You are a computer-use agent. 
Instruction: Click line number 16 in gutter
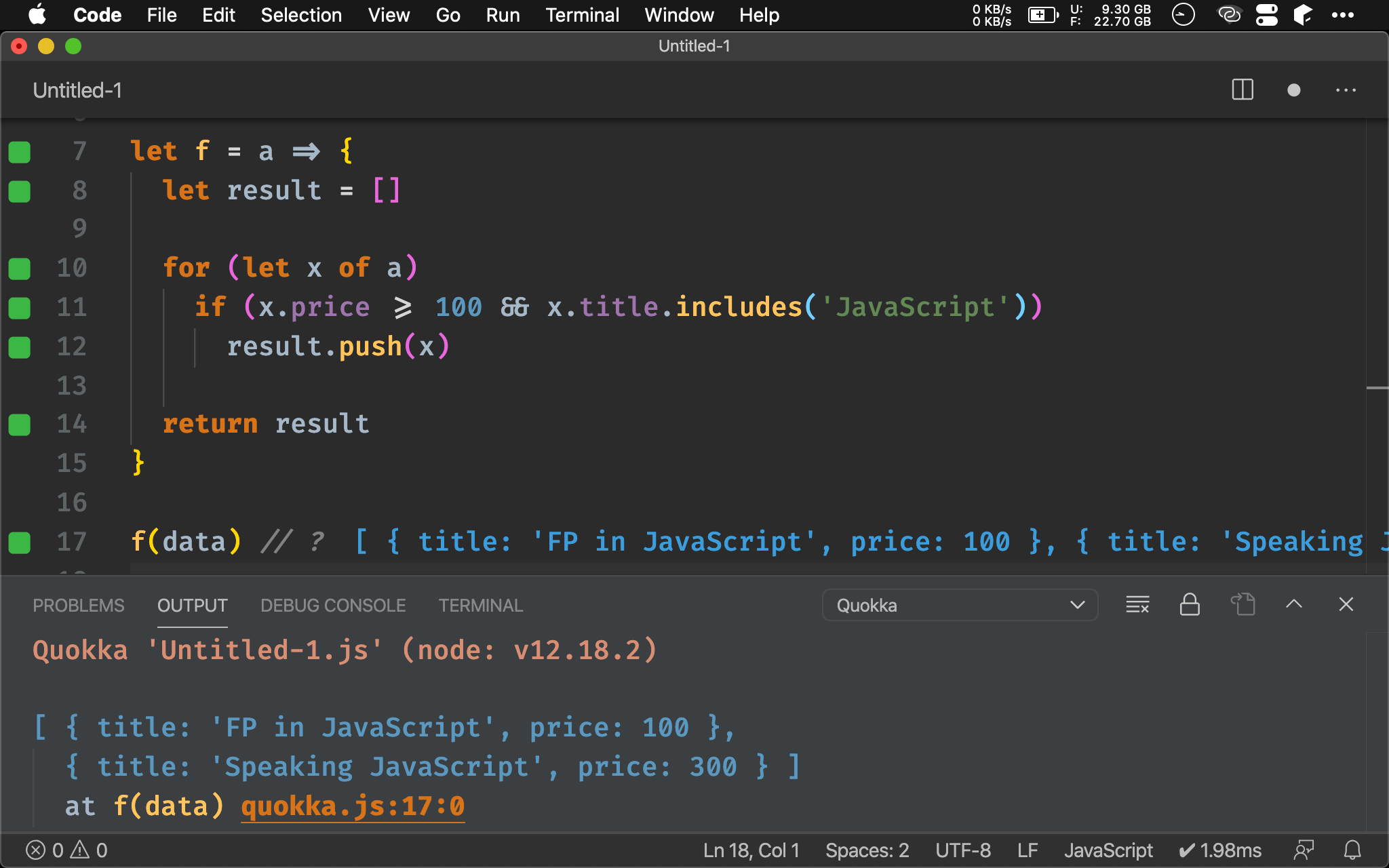[72, 502]
